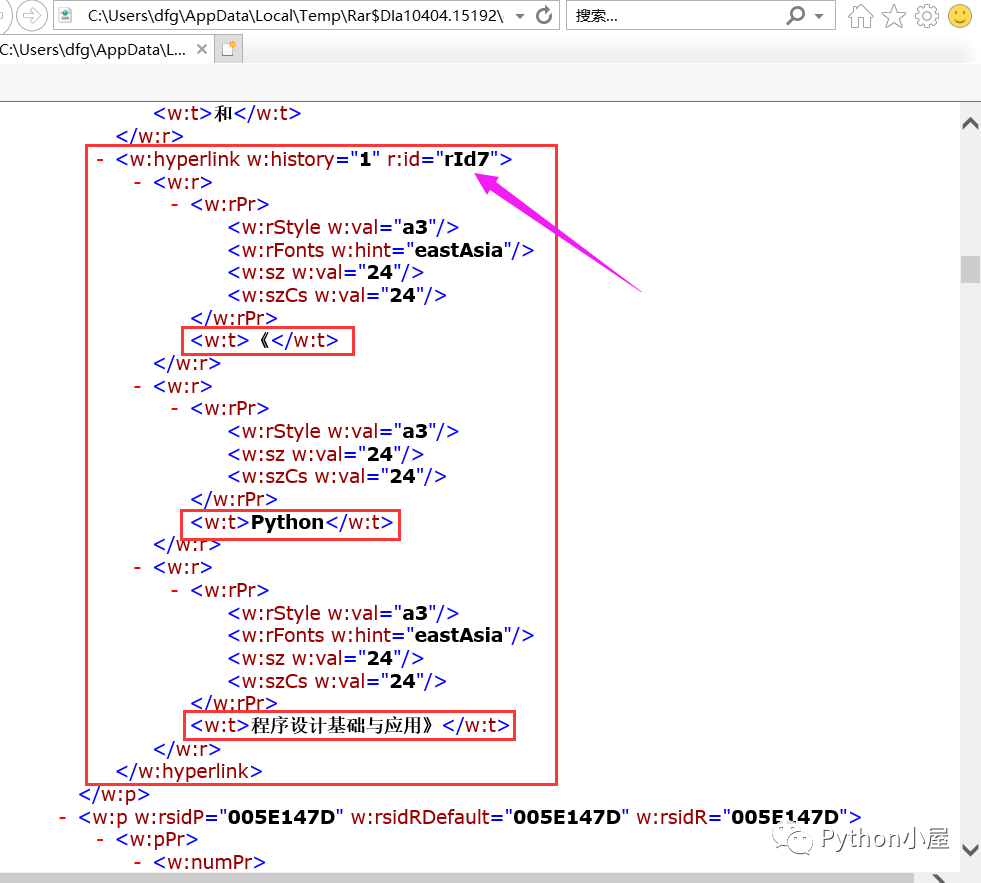Screen dimensions: 981x883
Task: Select the address bar path field
Action: coord(295,16)
